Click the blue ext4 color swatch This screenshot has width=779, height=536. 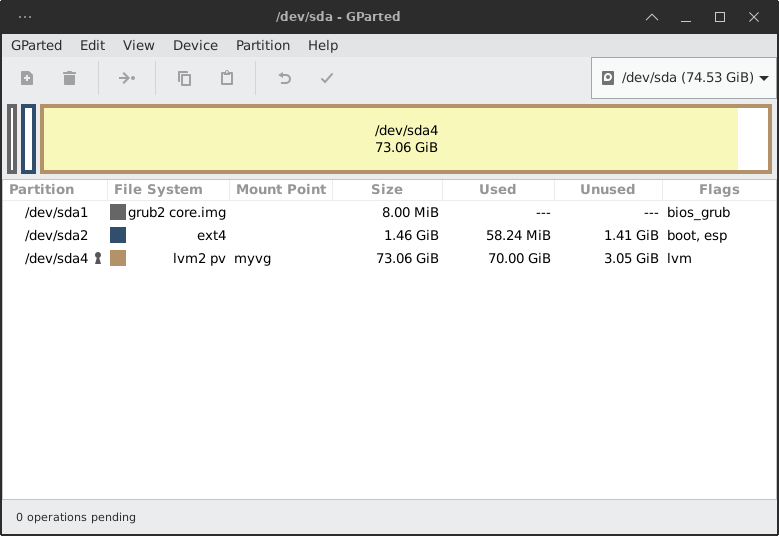coord(118,235)
